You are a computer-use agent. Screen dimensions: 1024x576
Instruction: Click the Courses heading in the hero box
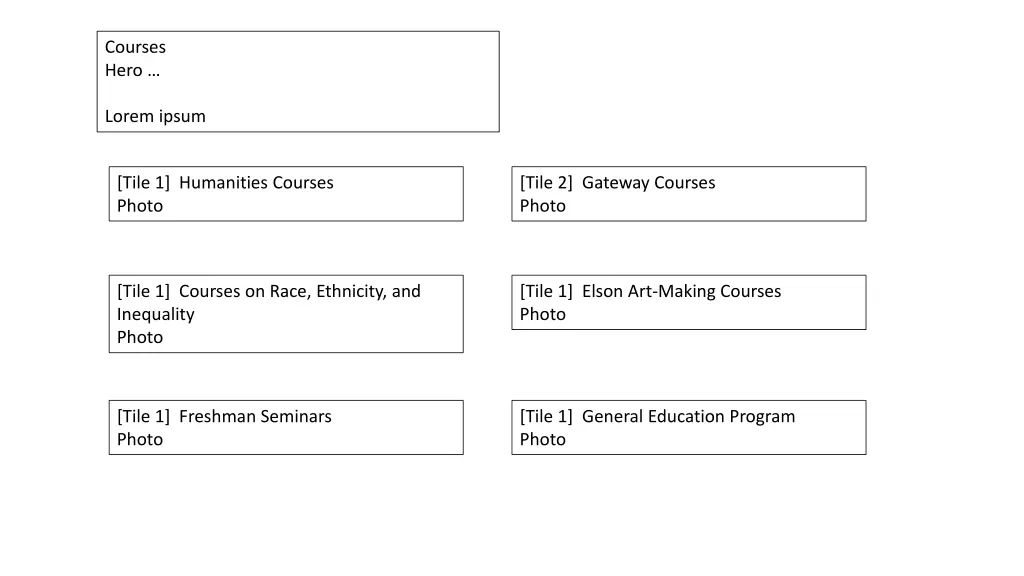pos(135,47)
